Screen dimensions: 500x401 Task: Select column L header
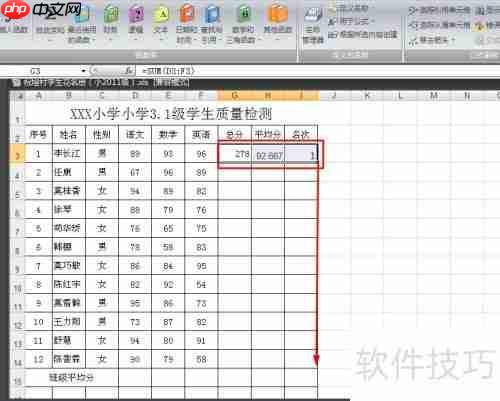400,96
